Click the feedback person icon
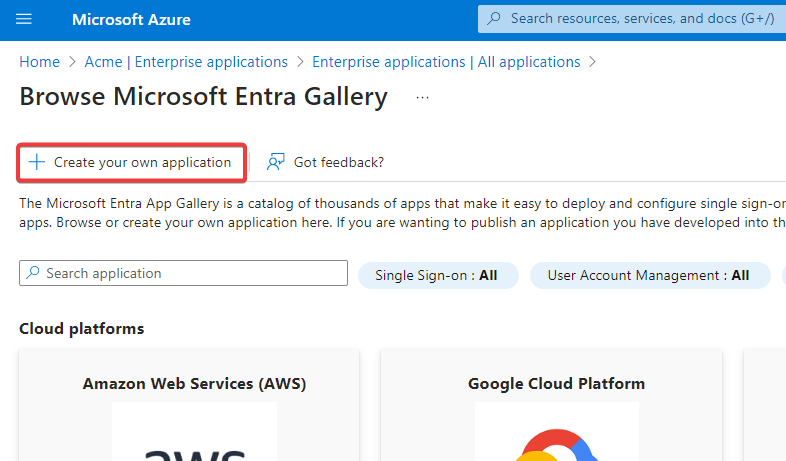 click(276, 162)
